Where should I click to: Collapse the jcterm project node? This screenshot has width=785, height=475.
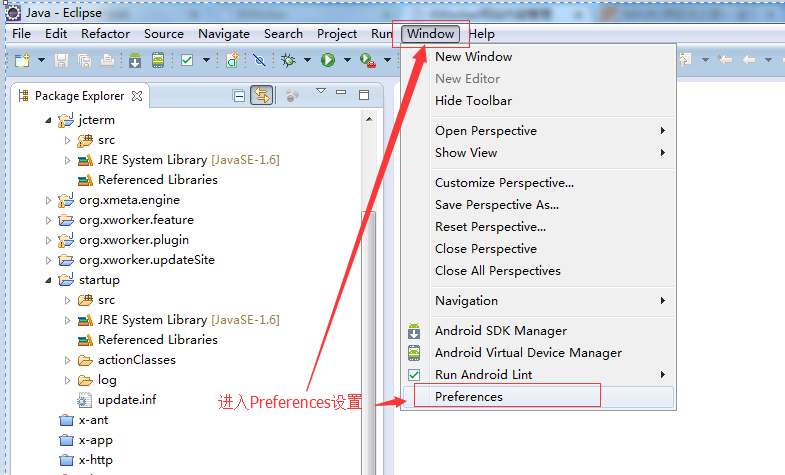click(48, 120)
